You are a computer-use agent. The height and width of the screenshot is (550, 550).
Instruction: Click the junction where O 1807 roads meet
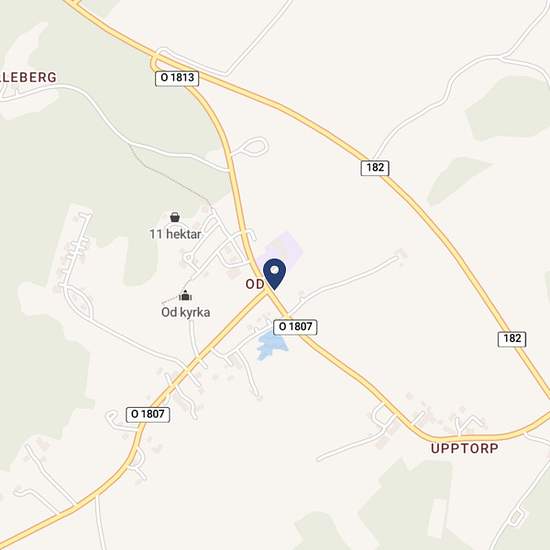point(267,293)
